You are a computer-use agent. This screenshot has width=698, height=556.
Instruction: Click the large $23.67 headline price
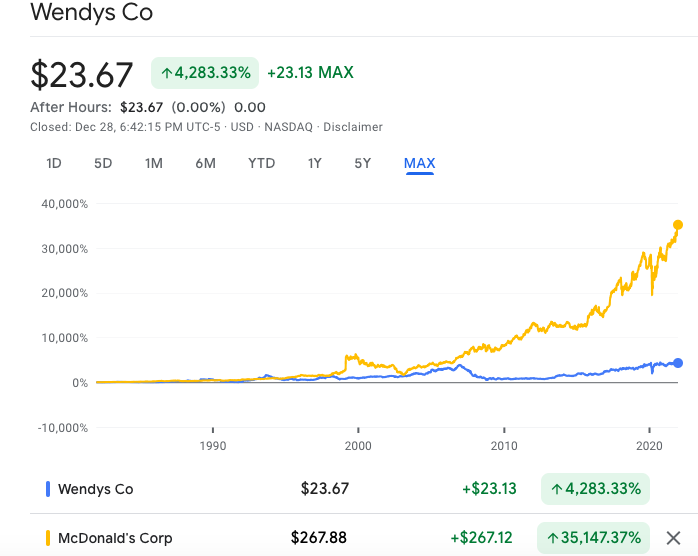pyautogui.click(x=81, y=74)
